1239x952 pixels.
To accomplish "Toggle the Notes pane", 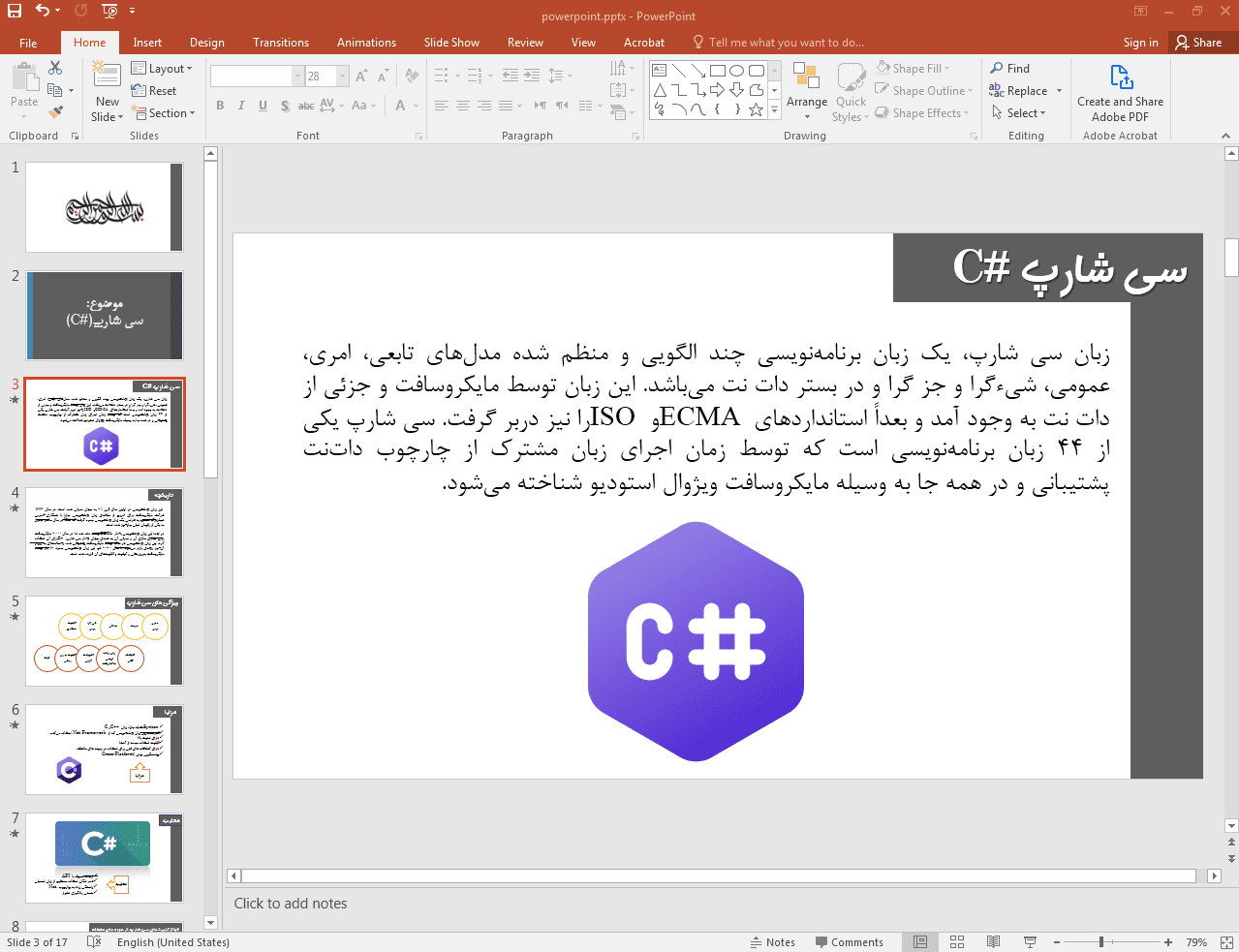I will tap(772, 942).
